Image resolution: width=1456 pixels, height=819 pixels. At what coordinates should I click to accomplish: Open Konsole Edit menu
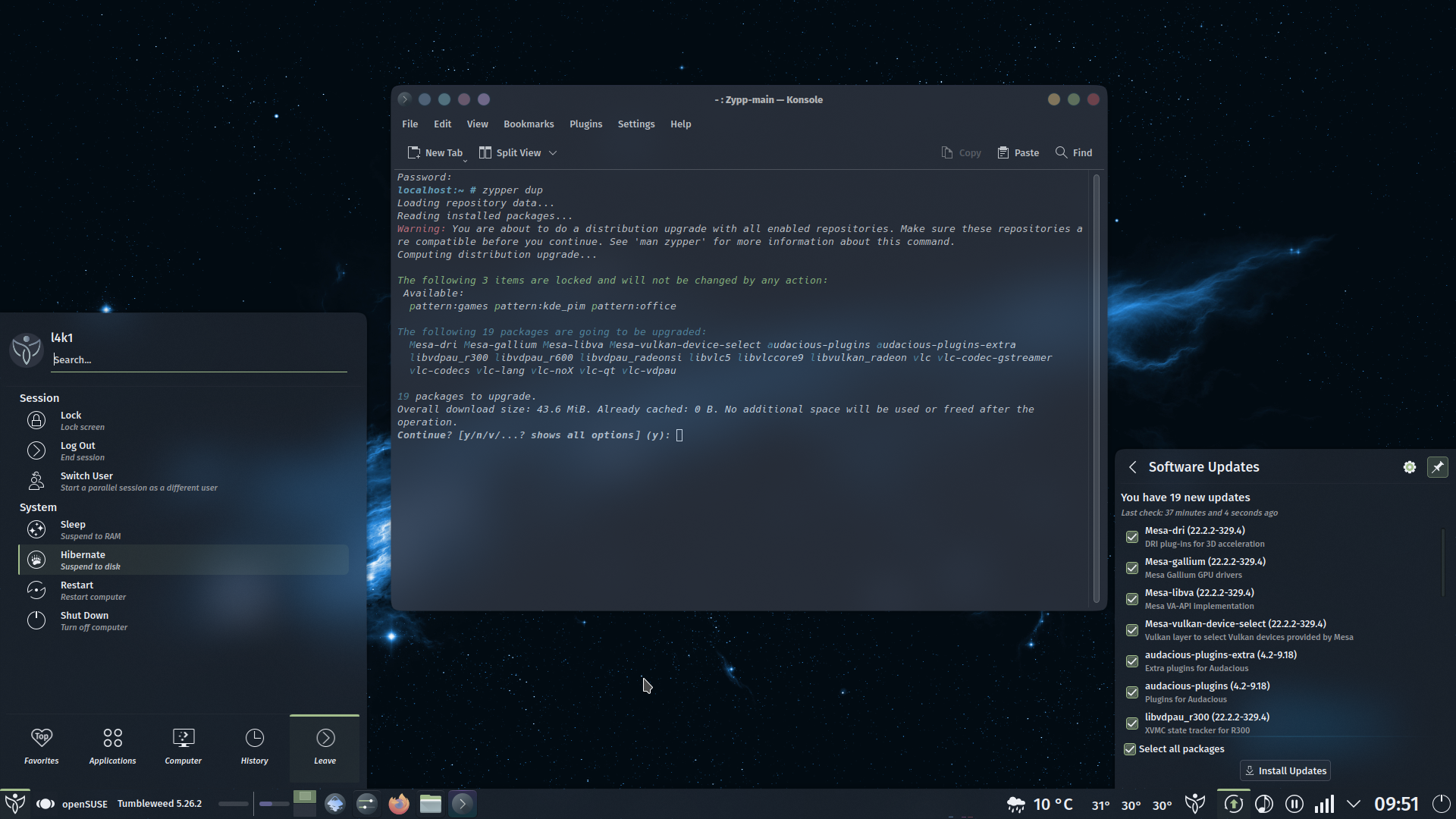tap(442, 124)
